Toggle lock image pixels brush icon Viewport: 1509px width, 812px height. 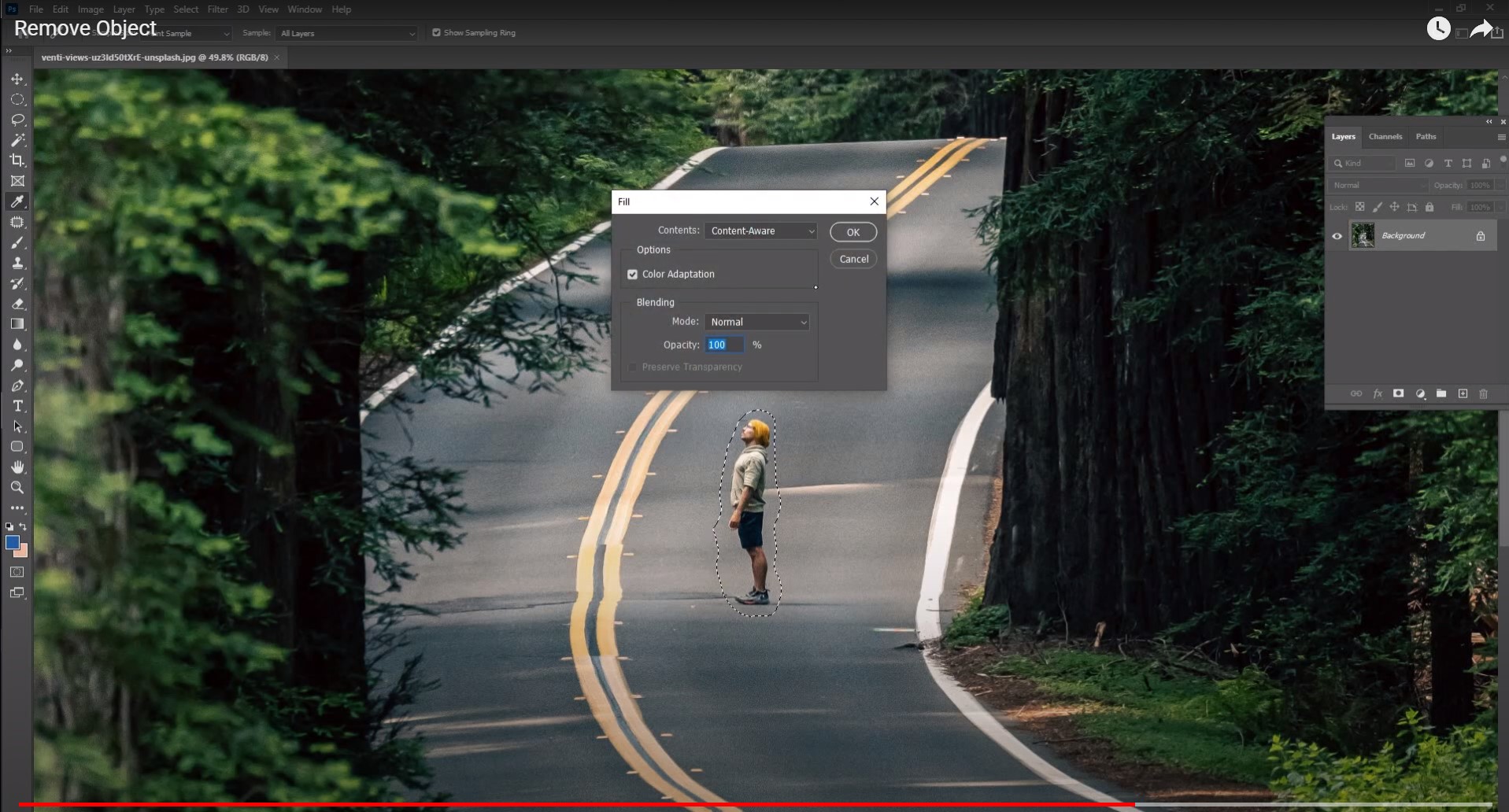point(1377,207)
